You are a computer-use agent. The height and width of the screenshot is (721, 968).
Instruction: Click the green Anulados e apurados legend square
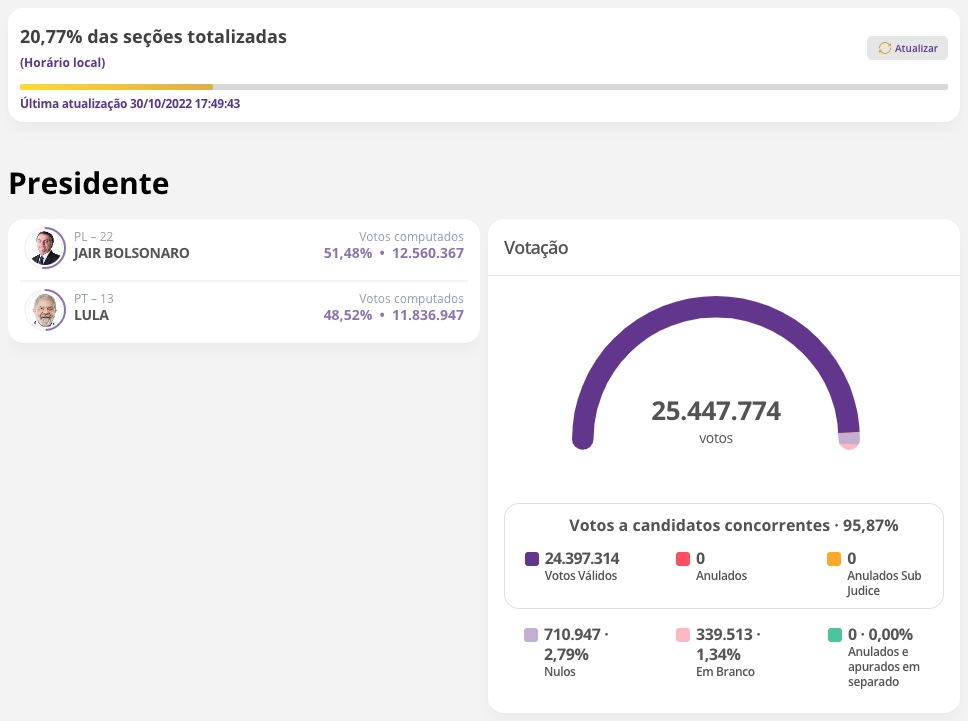(834, 634)
